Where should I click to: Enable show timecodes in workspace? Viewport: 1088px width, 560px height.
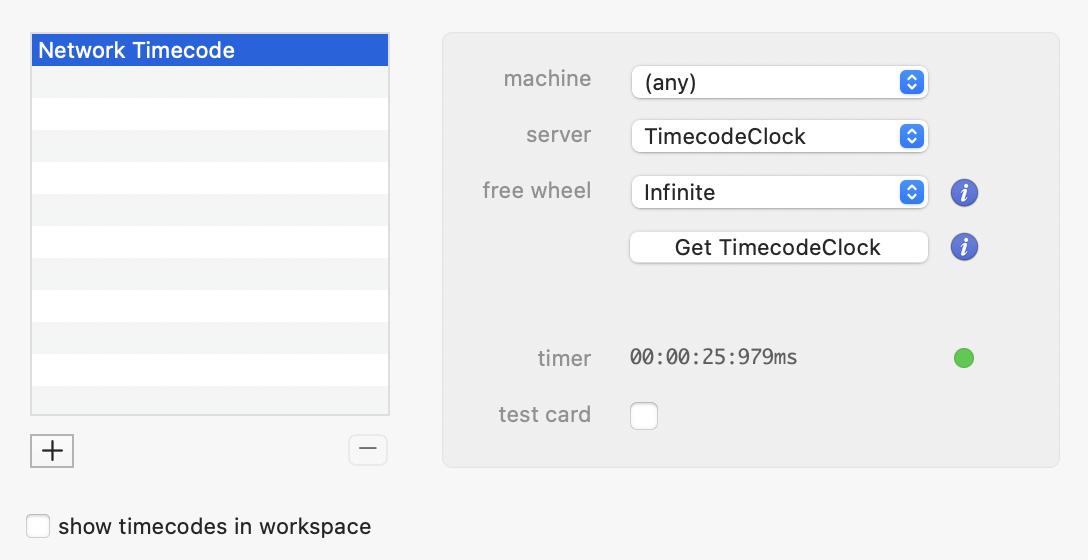[x=38, y=526]
